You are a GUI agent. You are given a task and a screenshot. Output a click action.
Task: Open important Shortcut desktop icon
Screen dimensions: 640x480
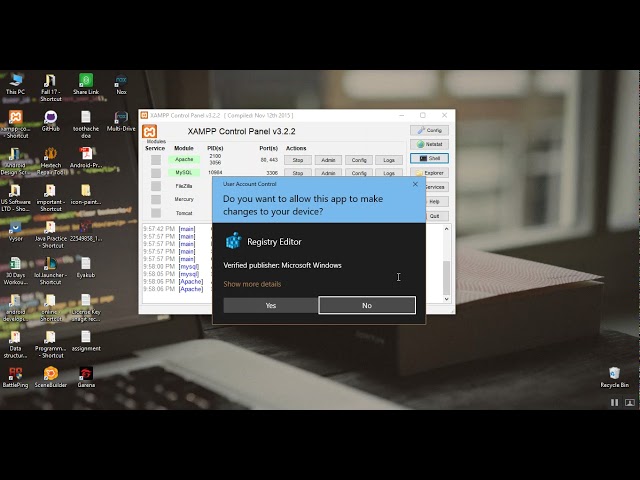coord(51,197)
